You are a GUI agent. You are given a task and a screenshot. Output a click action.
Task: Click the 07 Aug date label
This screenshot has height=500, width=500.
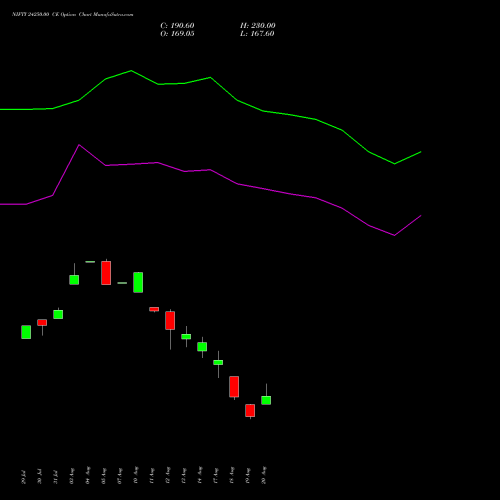point(119,475)
